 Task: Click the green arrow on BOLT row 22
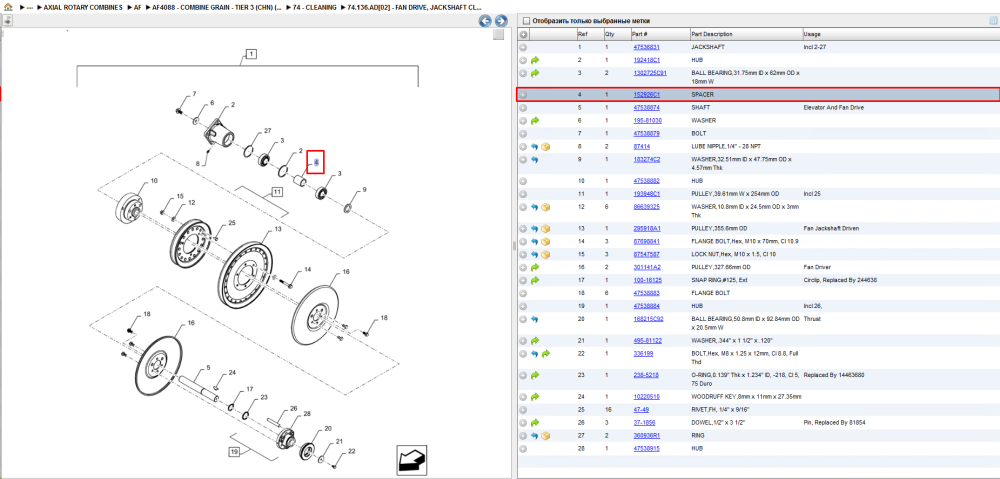coord(546,353)
